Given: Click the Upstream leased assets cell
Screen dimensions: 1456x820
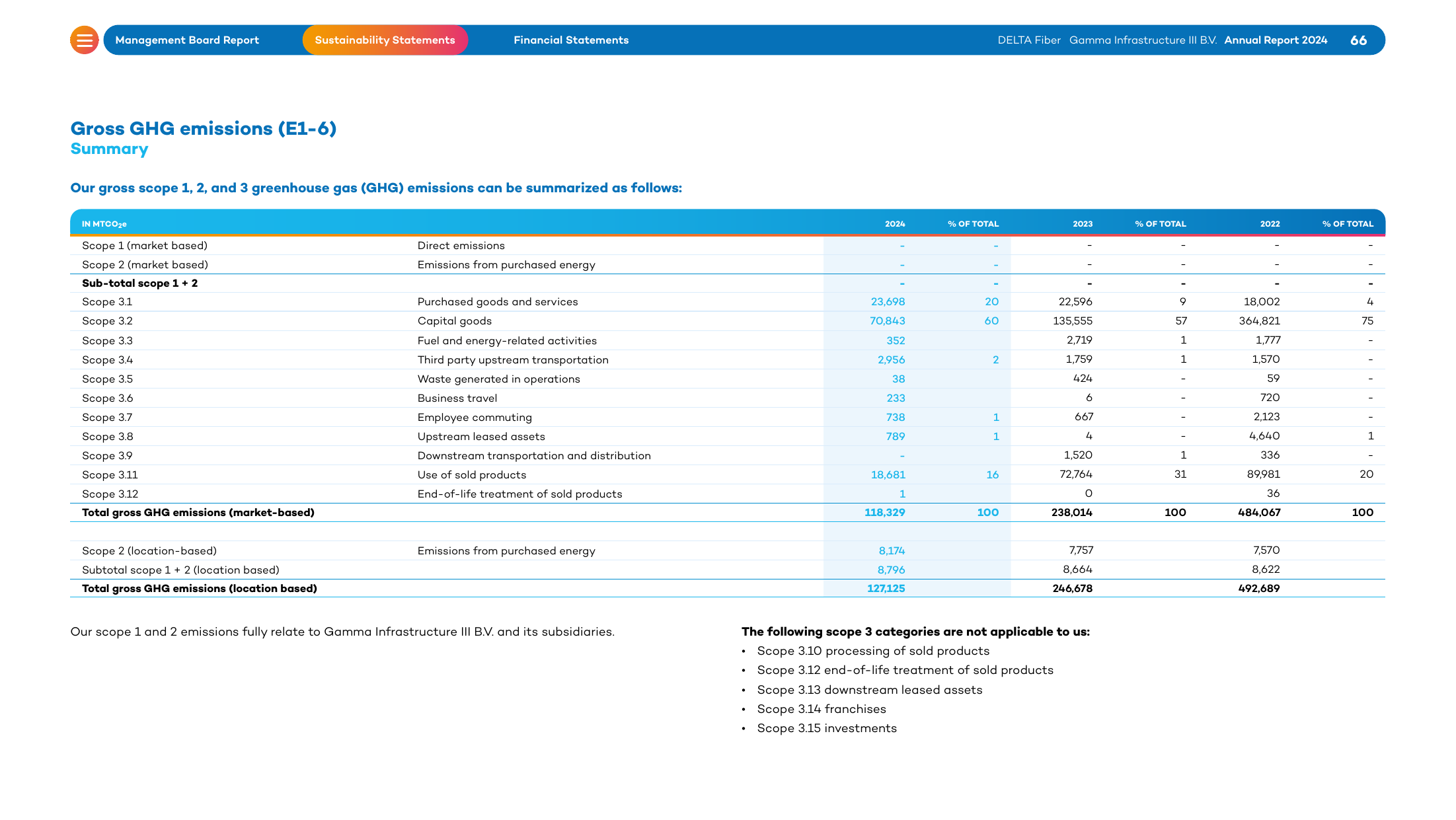Looking at the screenshot, I should click(481, 437).
